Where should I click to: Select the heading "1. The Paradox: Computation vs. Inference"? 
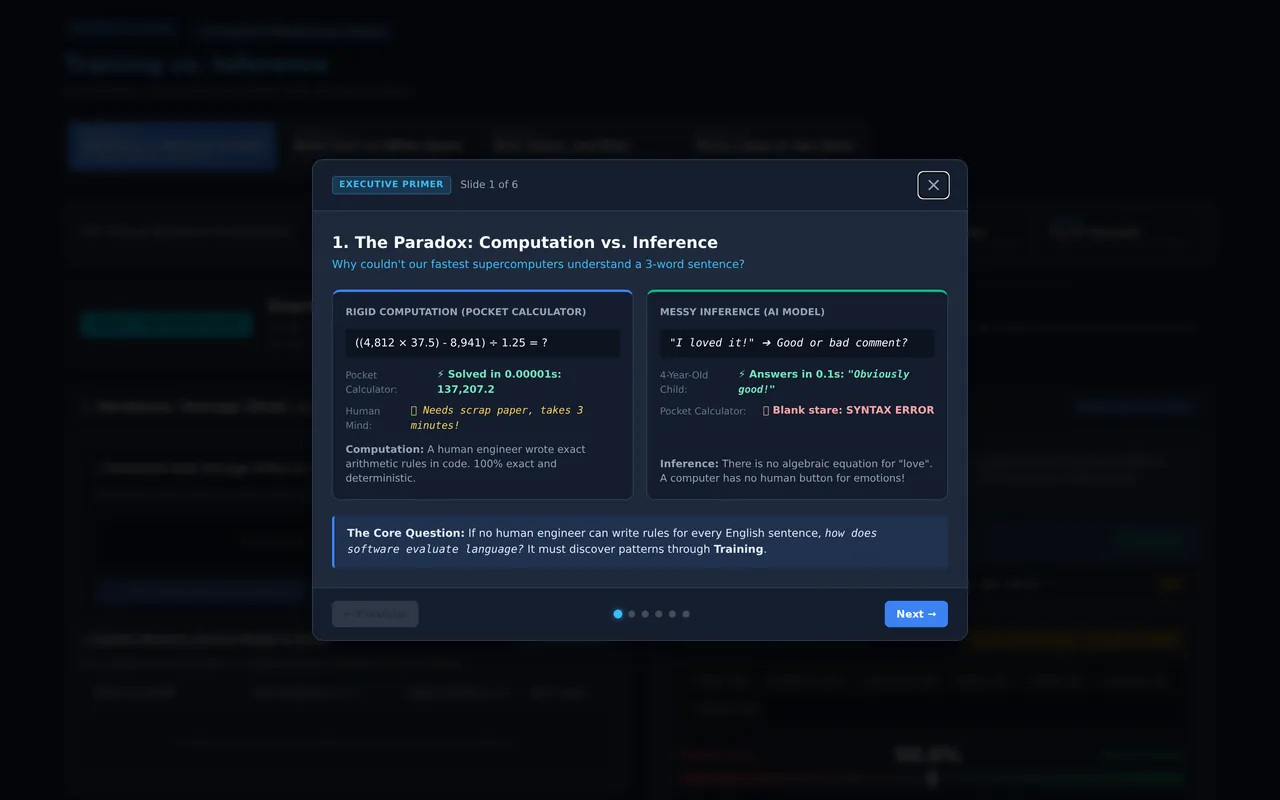525,242
